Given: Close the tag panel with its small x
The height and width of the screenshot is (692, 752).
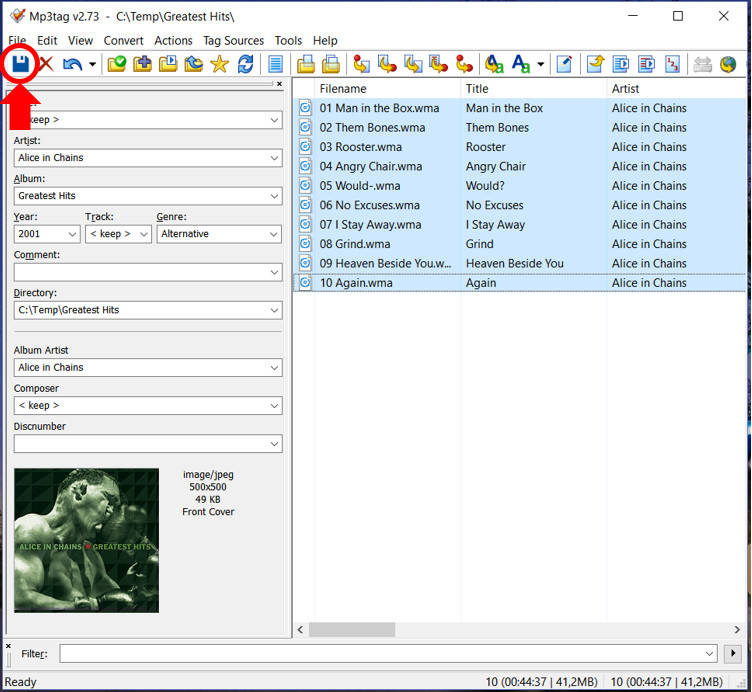Looking at the screenshot, I should point(279,84).
